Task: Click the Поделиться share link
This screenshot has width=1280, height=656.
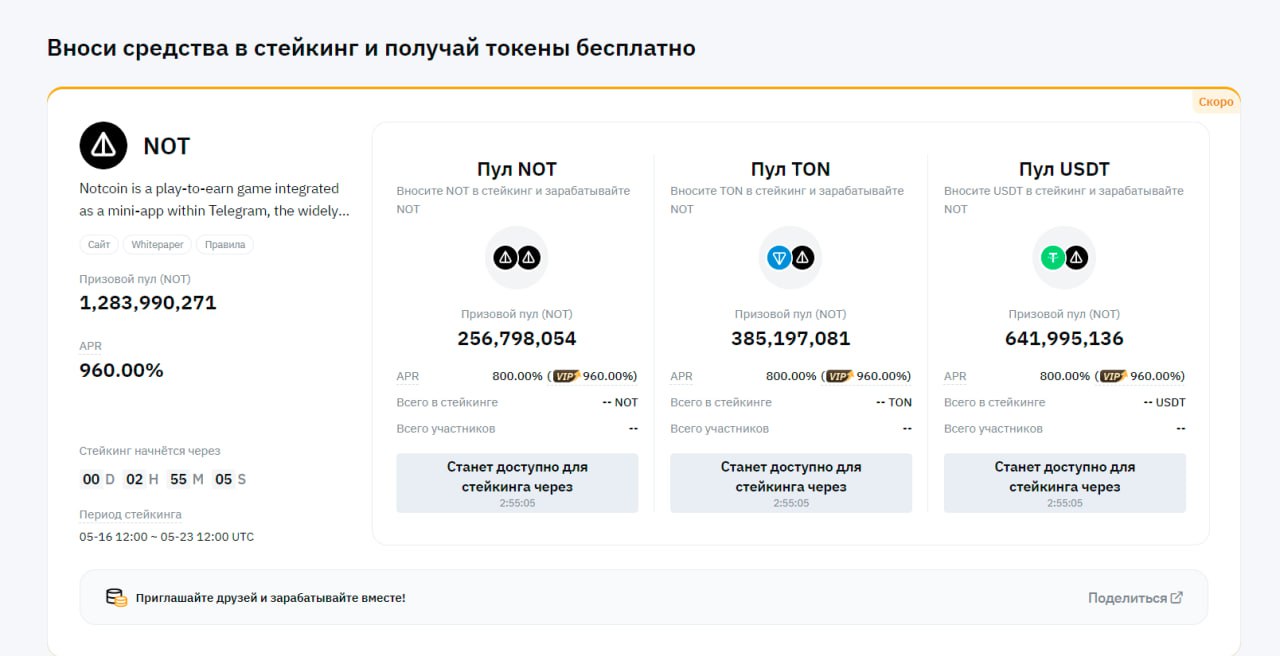Action: pos(1127,598)
